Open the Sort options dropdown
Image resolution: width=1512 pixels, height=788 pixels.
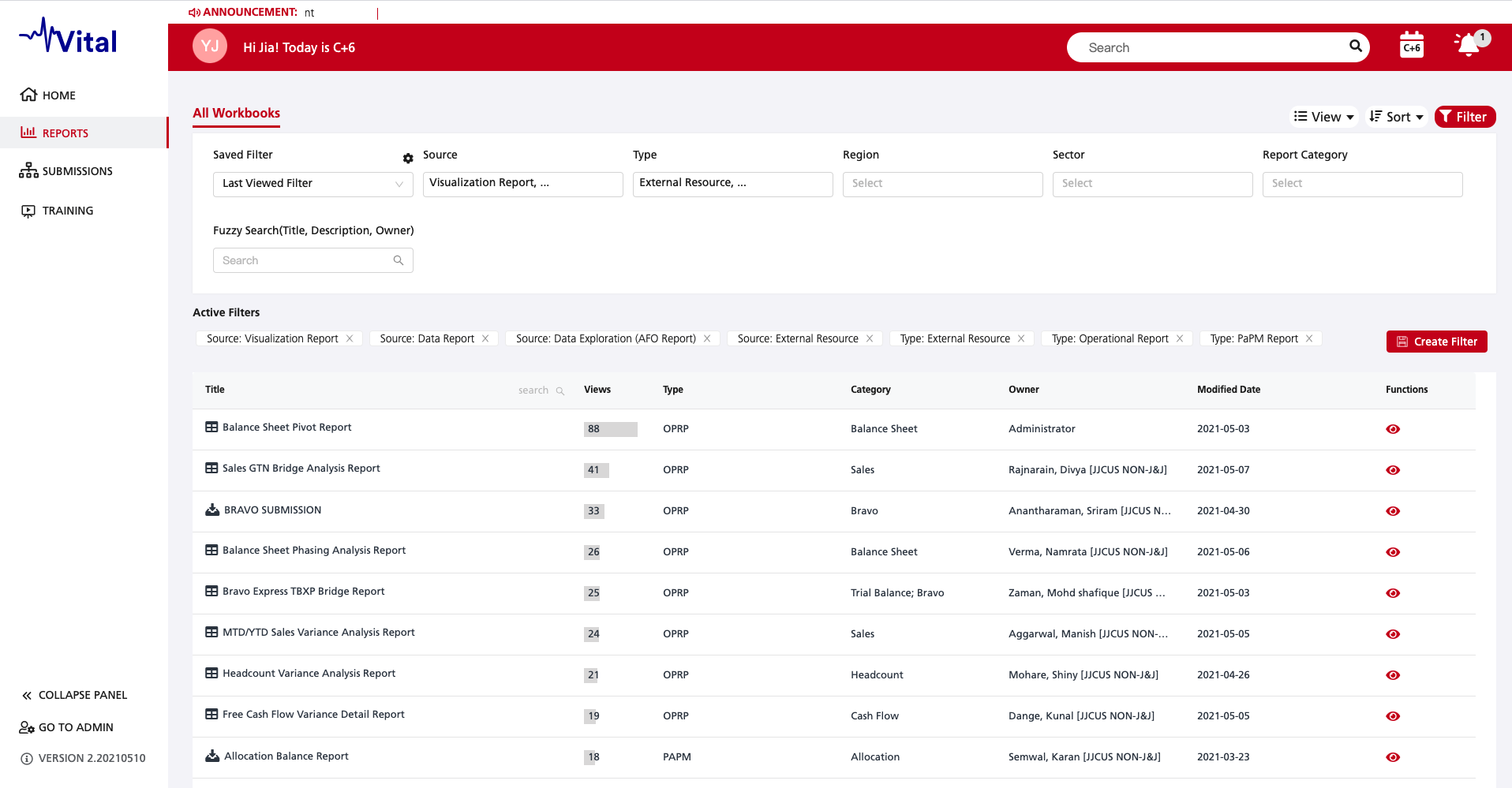tap(1397, 117)
